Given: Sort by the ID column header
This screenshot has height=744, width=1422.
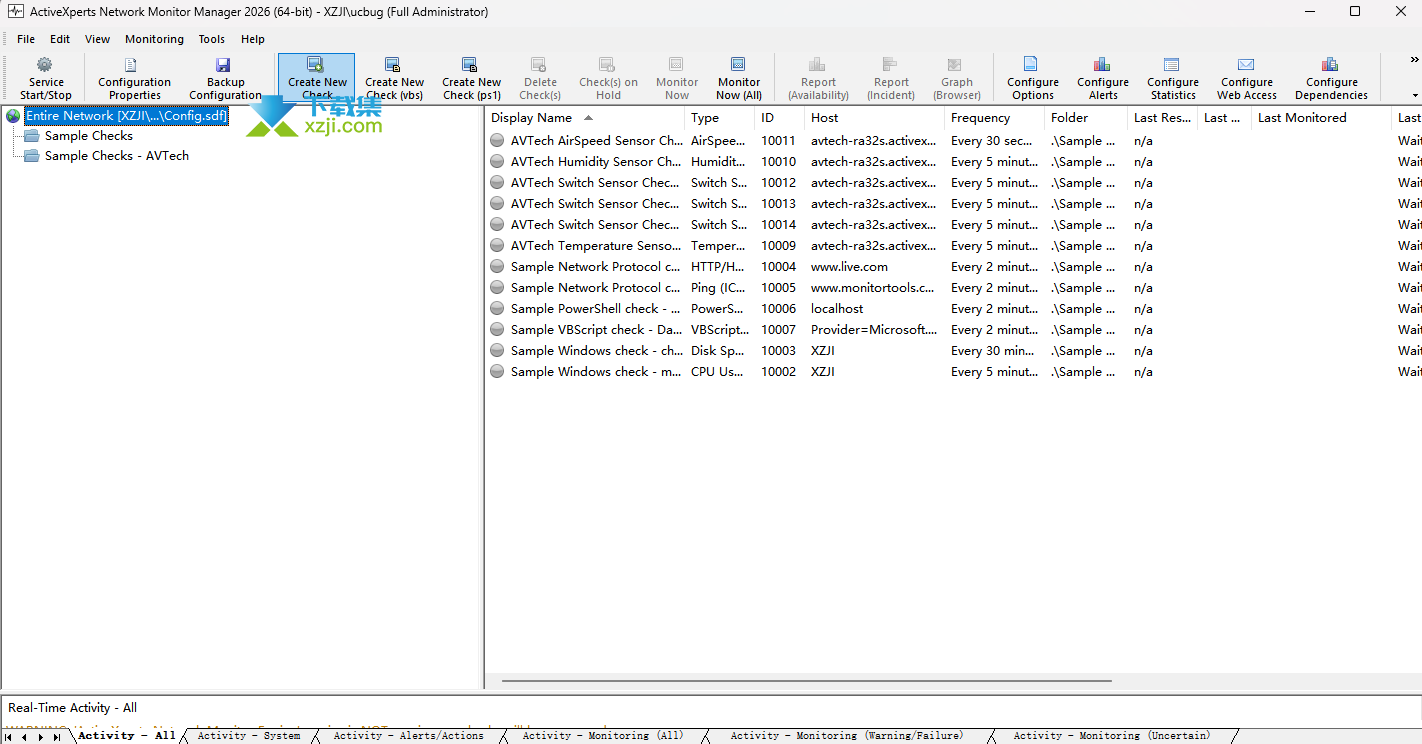Looking at the screenshot, I should (780, 118).
